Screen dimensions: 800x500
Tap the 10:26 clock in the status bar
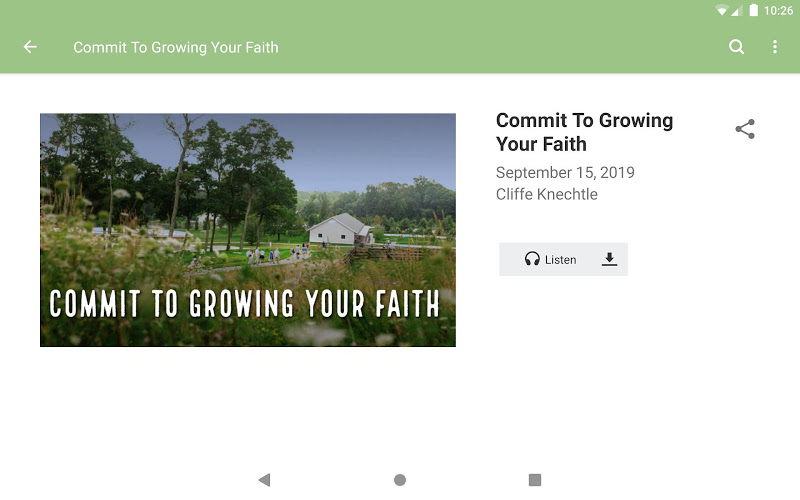(779, 11)
